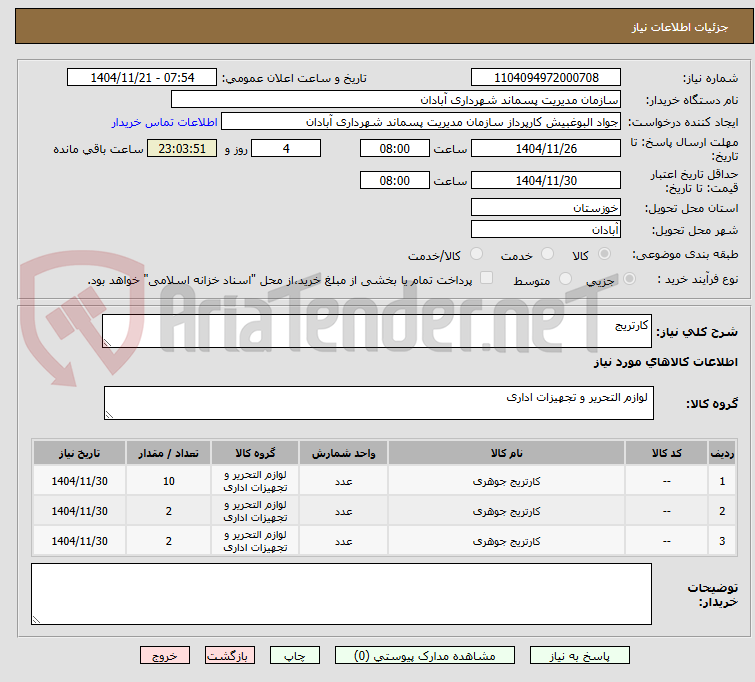The width and height of the screenshot is (755, 682).
Task: Click the date 1404/11/30 in row 3
Action: pos(79,541)
